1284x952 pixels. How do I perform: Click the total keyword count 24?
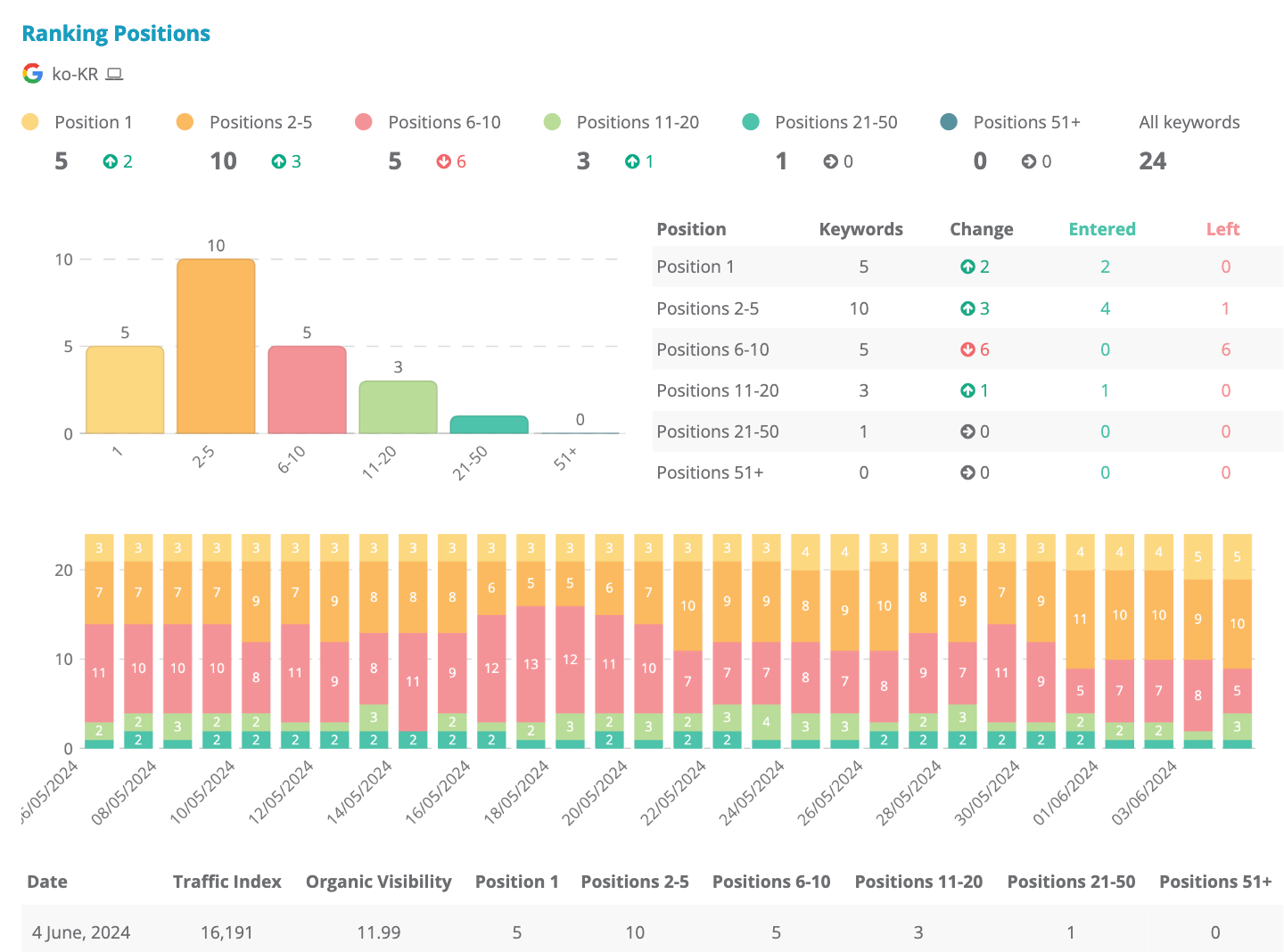coord(1152,161)
